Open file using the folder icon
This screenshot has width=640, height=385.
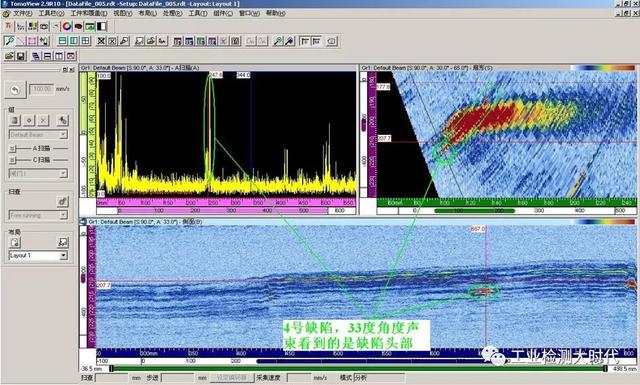[x=9, y=56]
